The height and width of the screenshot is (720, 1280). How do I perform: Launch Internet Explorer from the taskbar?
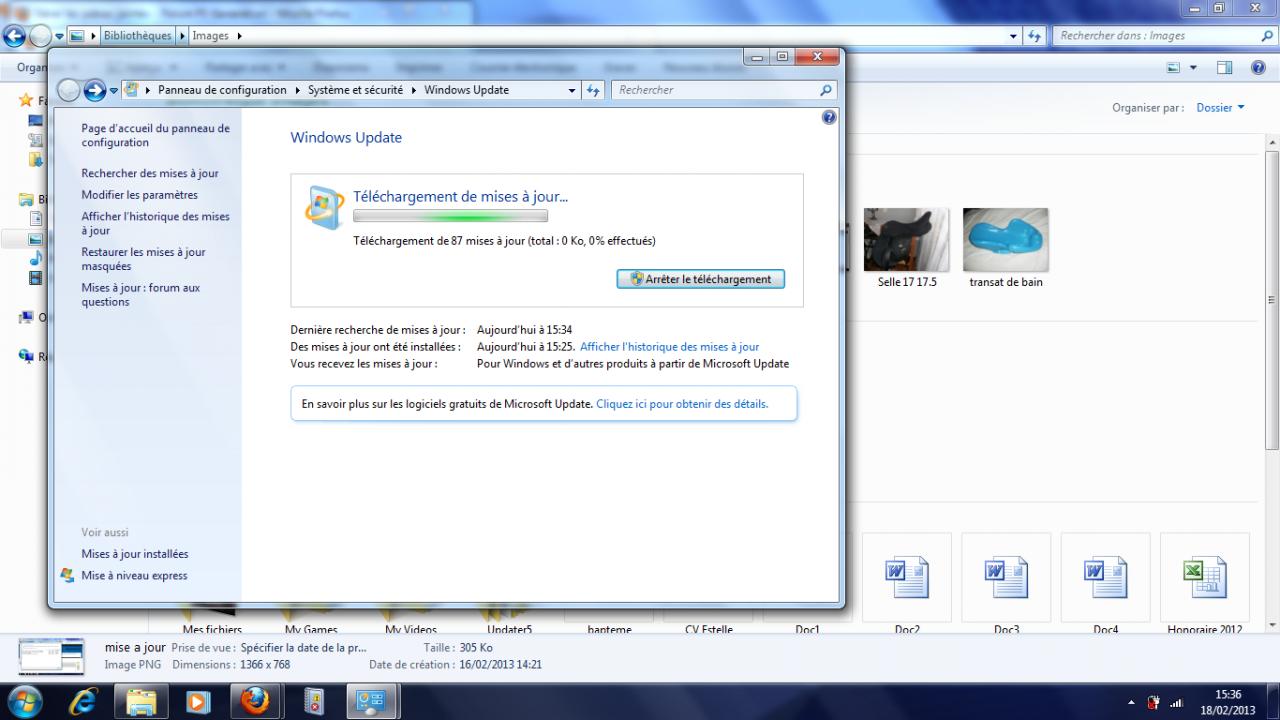click(x=84, y=701)
